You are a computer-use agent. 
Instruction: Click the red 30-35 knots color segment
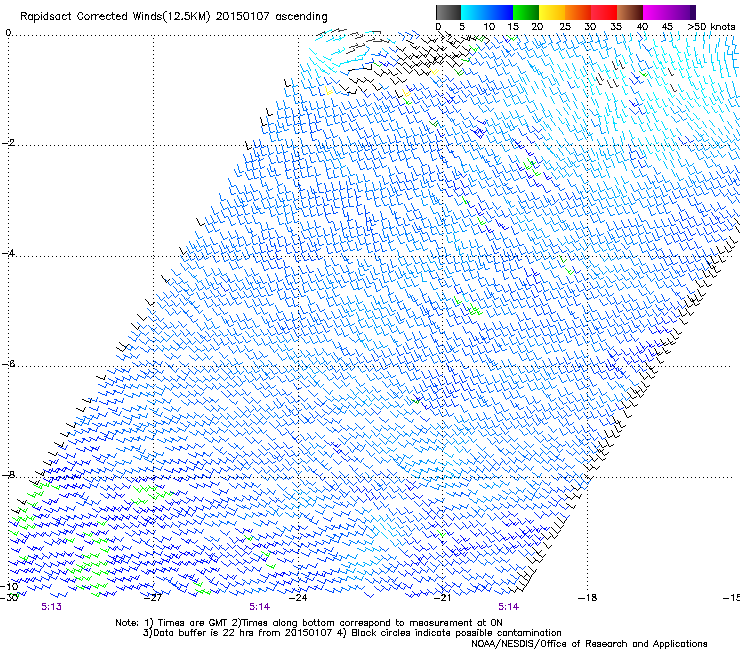coord(604,12)
